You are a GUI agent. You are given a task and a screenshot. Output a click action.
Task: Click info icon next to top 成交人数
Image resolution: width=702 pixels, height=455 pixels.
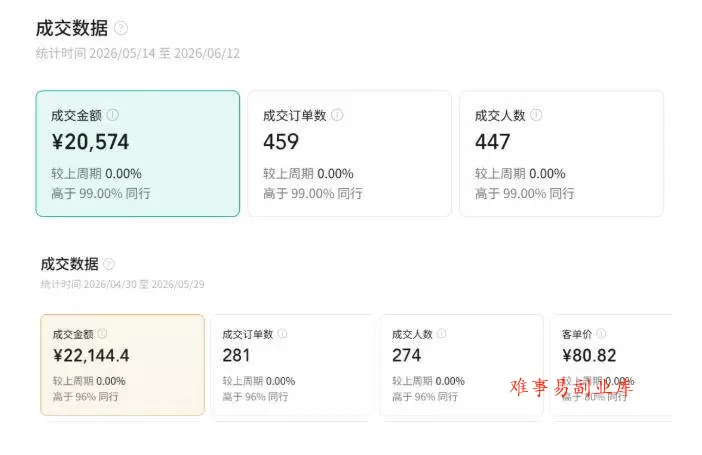536,115
